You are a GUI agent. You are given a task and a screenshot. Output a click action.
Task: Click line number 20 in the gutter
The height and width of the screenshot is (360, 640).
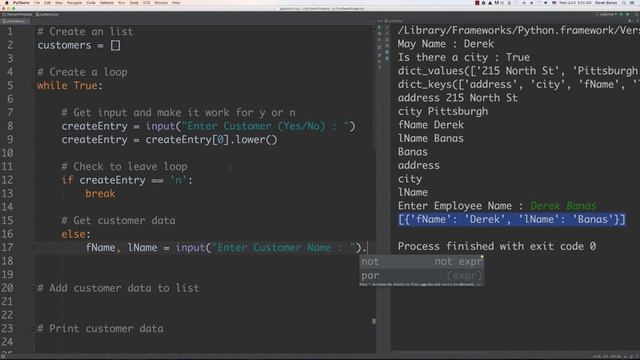tap(7, 288)
